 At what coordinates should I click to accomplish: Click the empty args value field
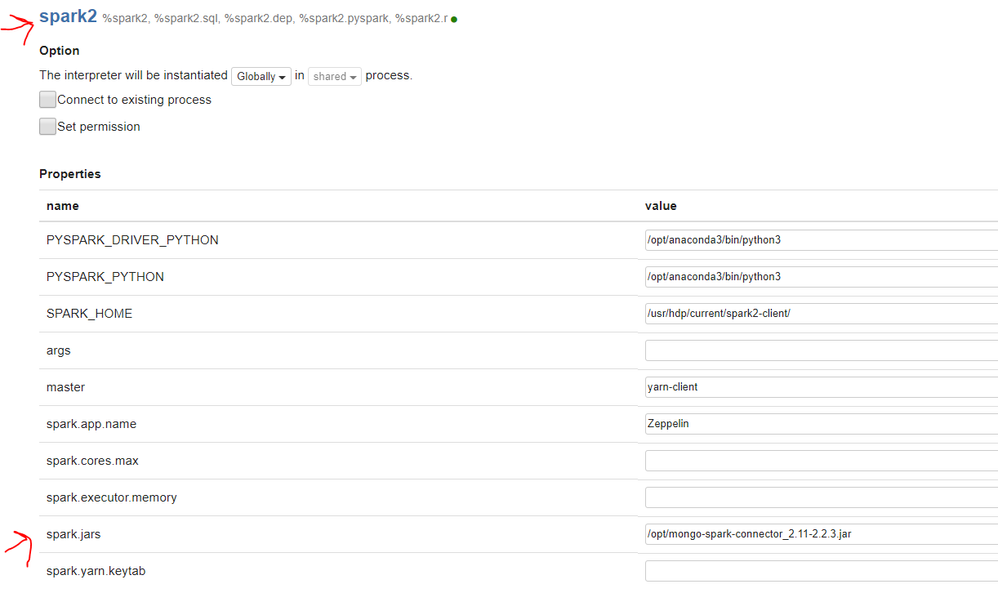click(x=820, y=351)
